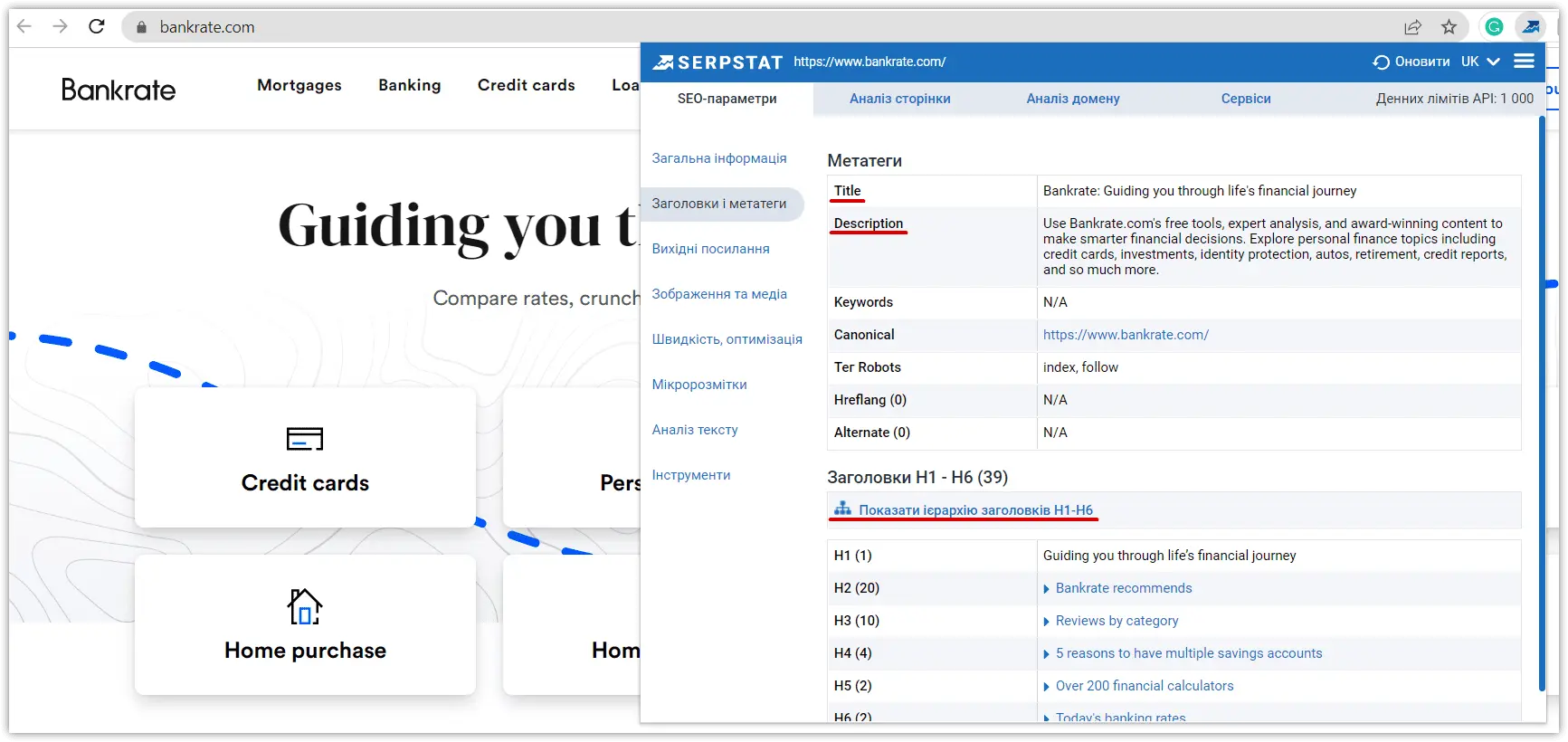Open the Serpstat extension icon in toolbar
The width and height of the screenshot is (1568, 742).
1531,27
